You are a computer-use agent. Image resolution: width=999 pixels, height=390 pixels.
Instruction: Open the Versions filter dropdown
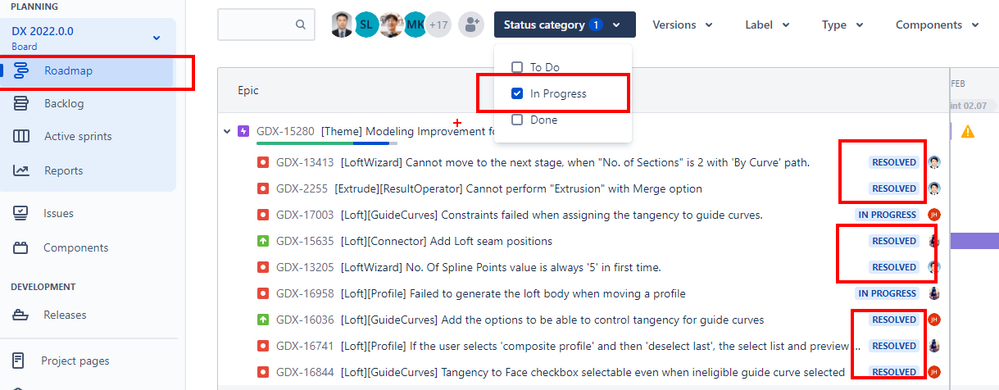click(x=682, y=25)
